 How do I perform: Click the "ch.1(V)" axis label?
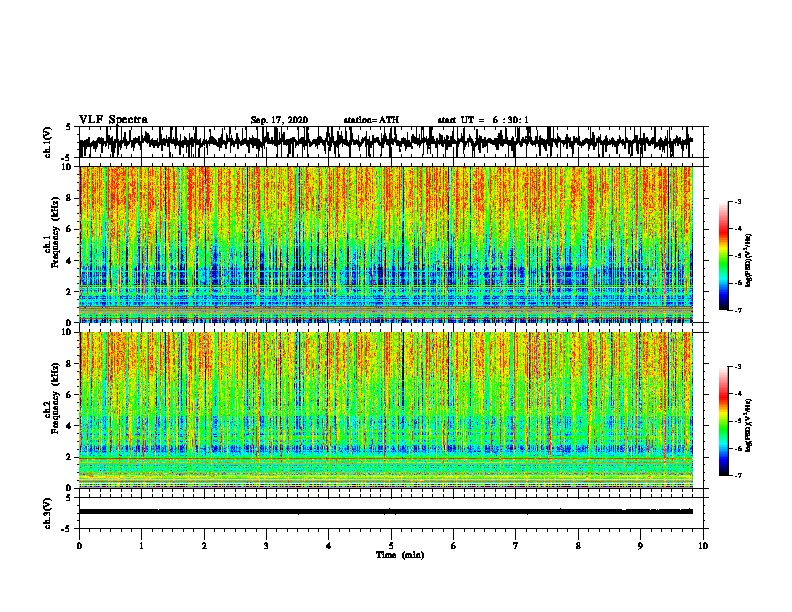click(47, 142)
